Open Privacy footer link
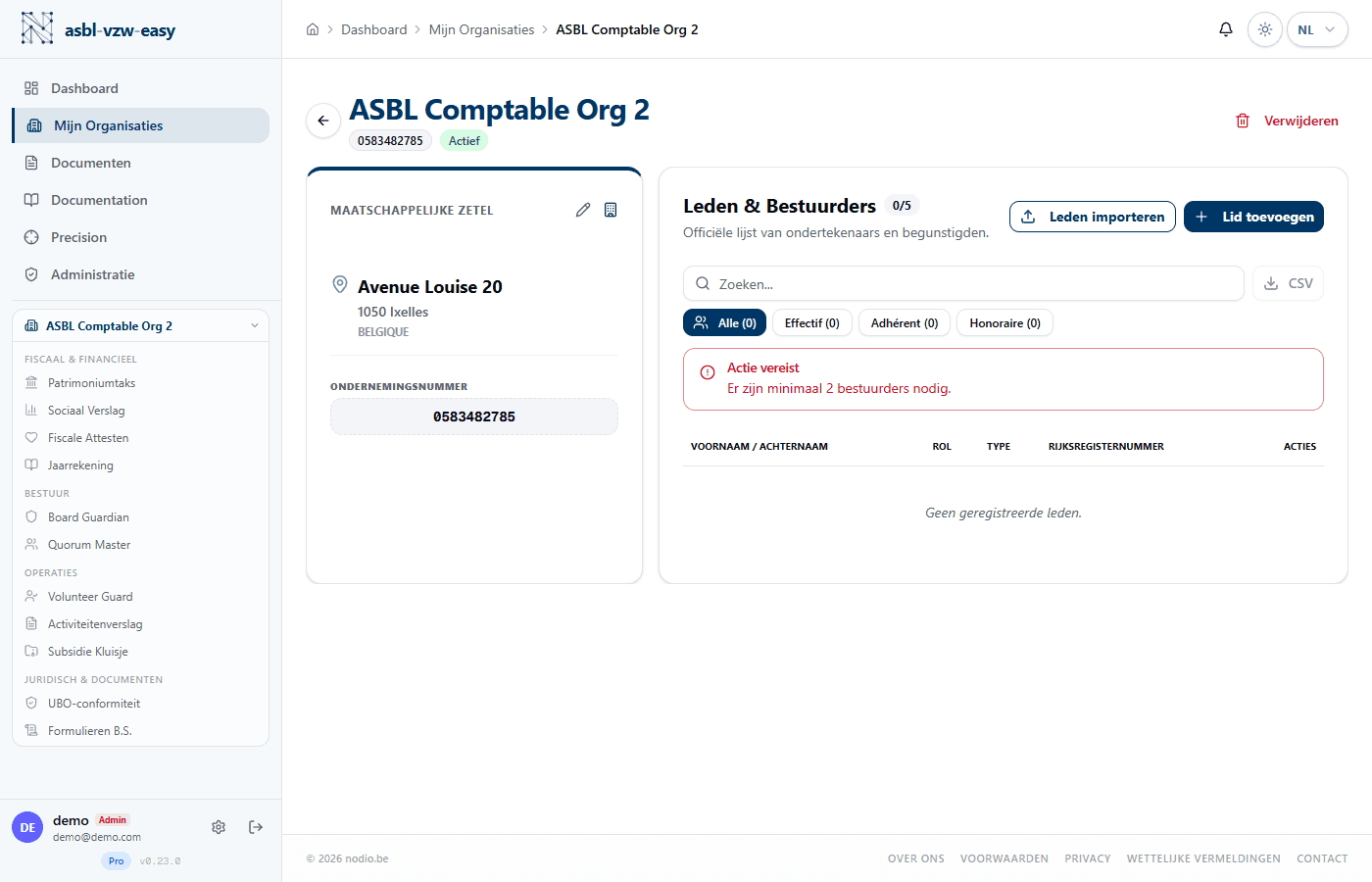Viewport: 1372px width, 882px height. [x=1088, y=858]
